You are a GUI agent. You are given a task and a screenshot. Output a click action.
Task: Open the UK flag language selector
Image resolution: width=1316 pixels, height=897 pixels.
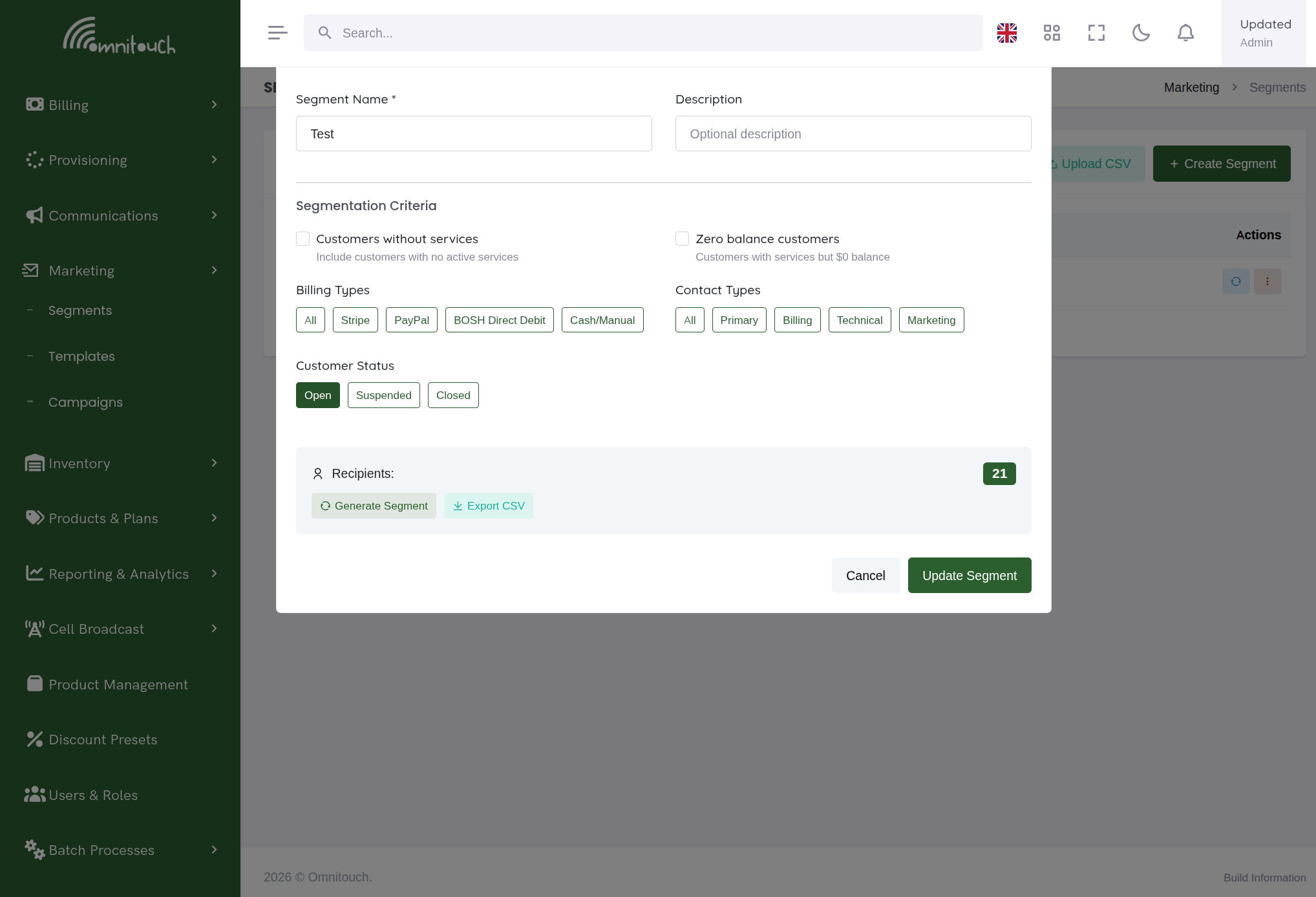1007,33
